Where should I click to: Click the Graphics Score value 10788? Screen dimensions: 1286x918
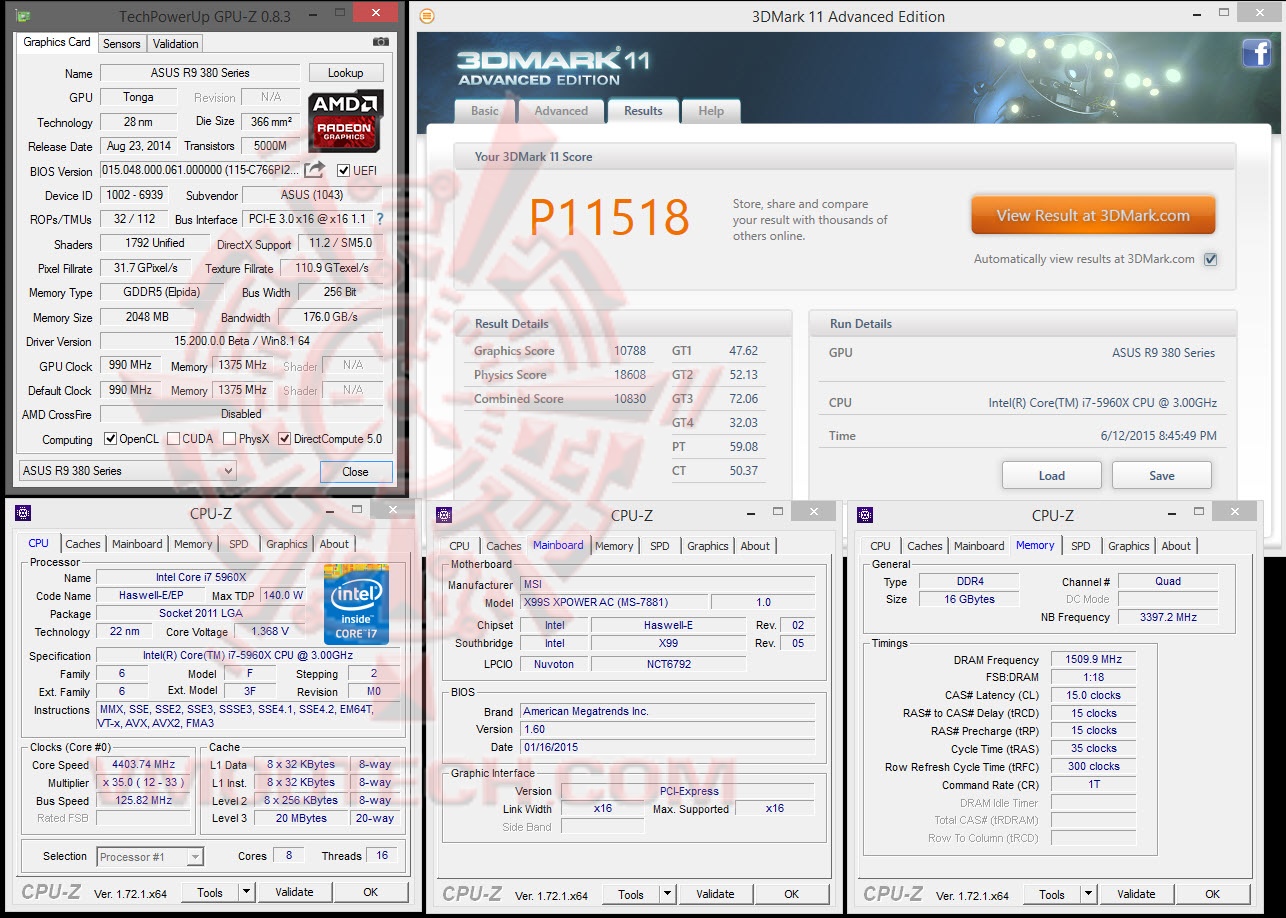pos(630,351)
